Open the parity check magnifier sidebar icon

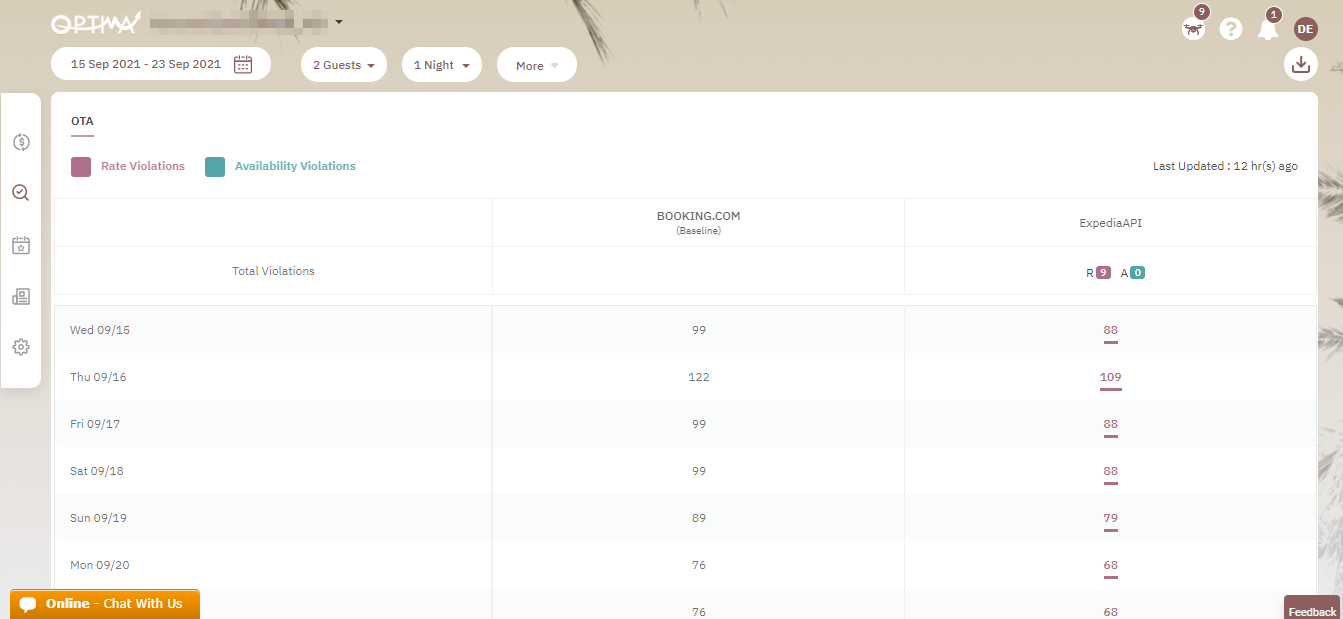click(21, 193)
